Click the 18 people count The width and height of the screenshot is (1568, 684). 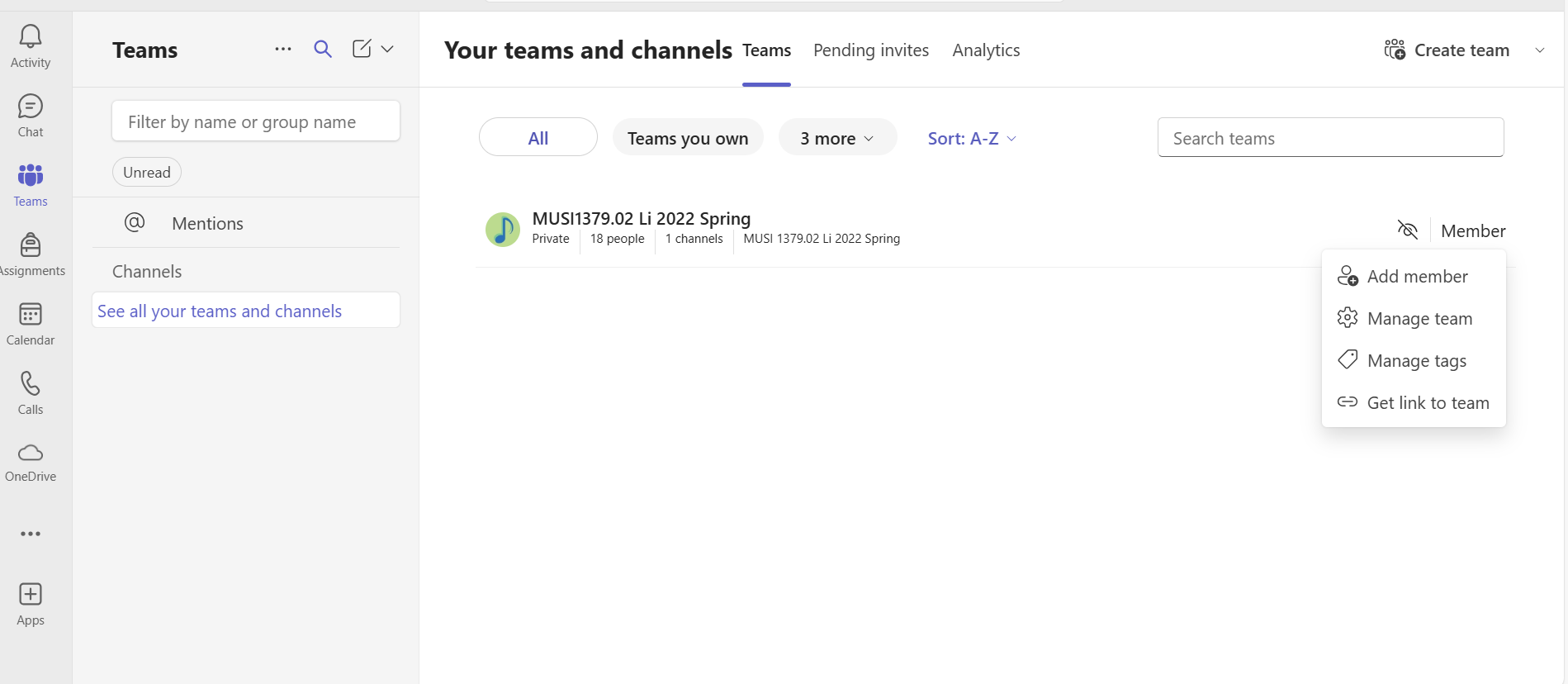tap(617, 239)
